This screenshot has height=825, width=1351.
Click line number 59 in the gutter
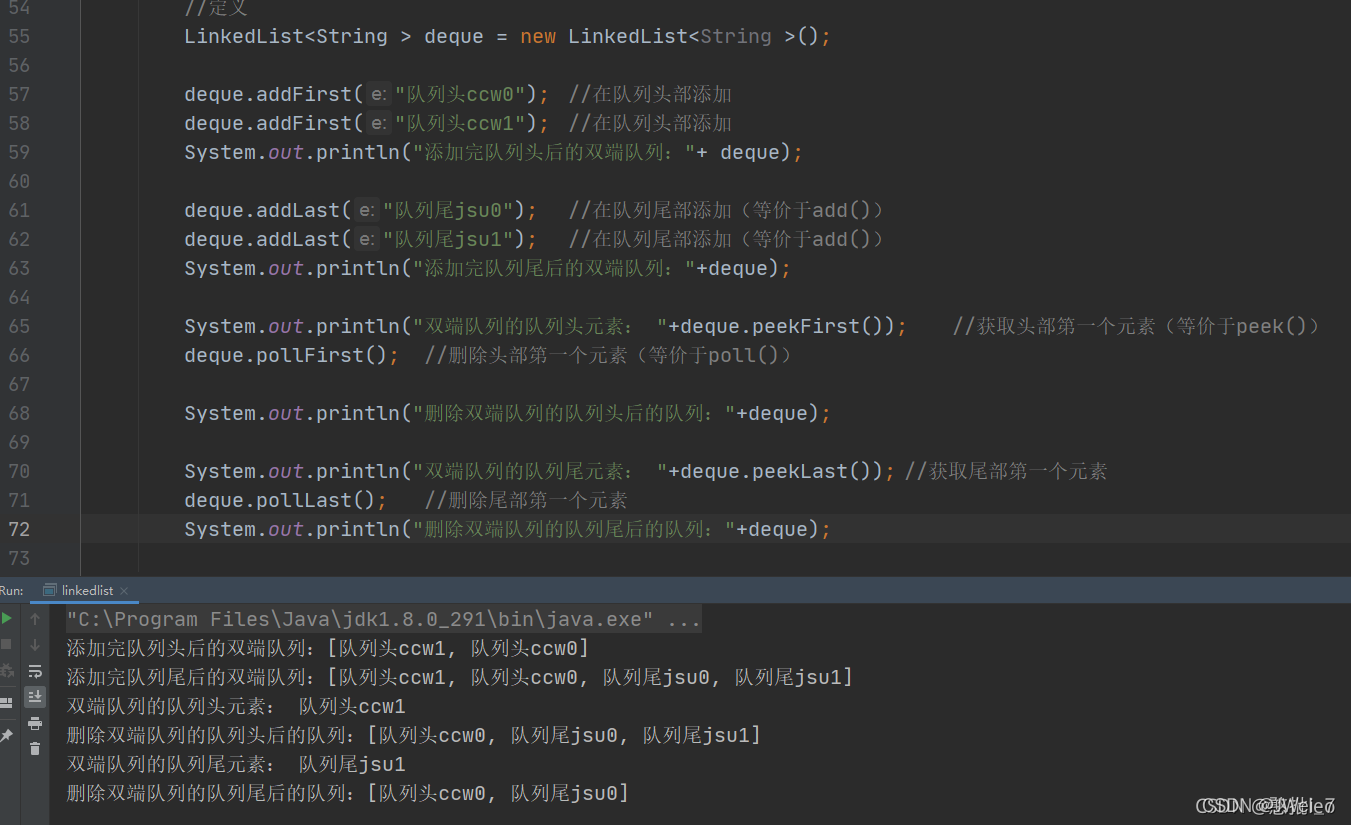pyautogui.click(x=20, y=152)
